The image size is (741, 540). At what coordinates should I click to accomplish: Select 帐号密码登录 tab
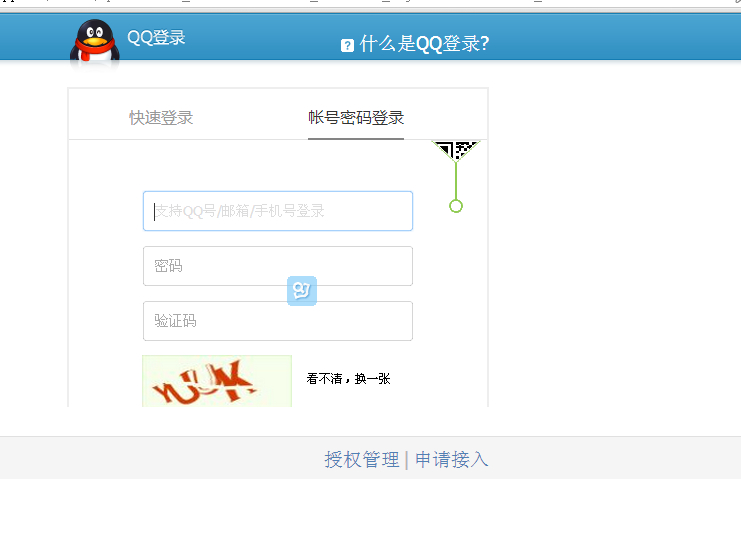pyautogui.click(x=356, y=118)
